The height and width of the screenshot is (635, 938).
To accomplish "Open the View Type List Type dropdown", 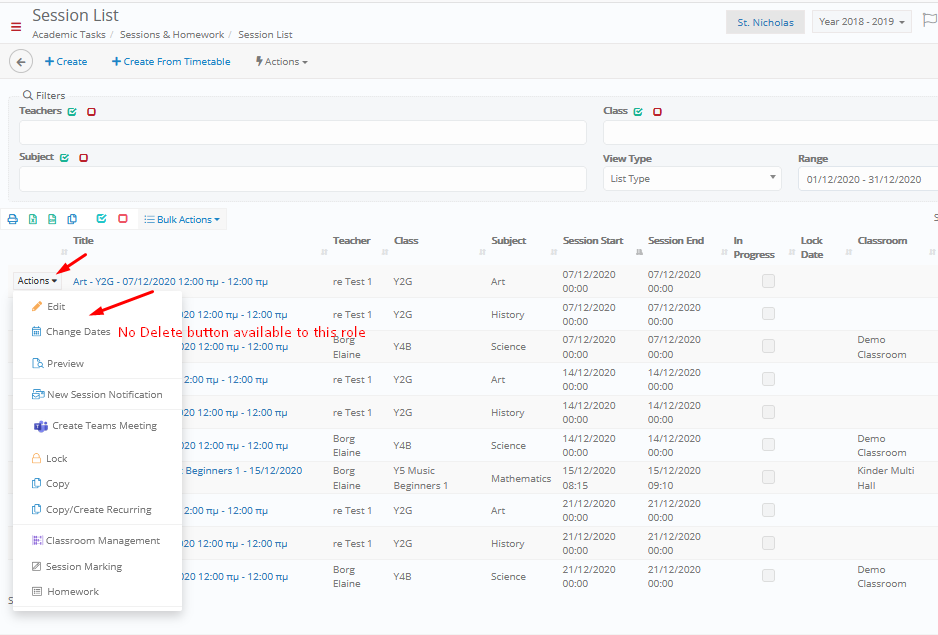I will point(692,178).
